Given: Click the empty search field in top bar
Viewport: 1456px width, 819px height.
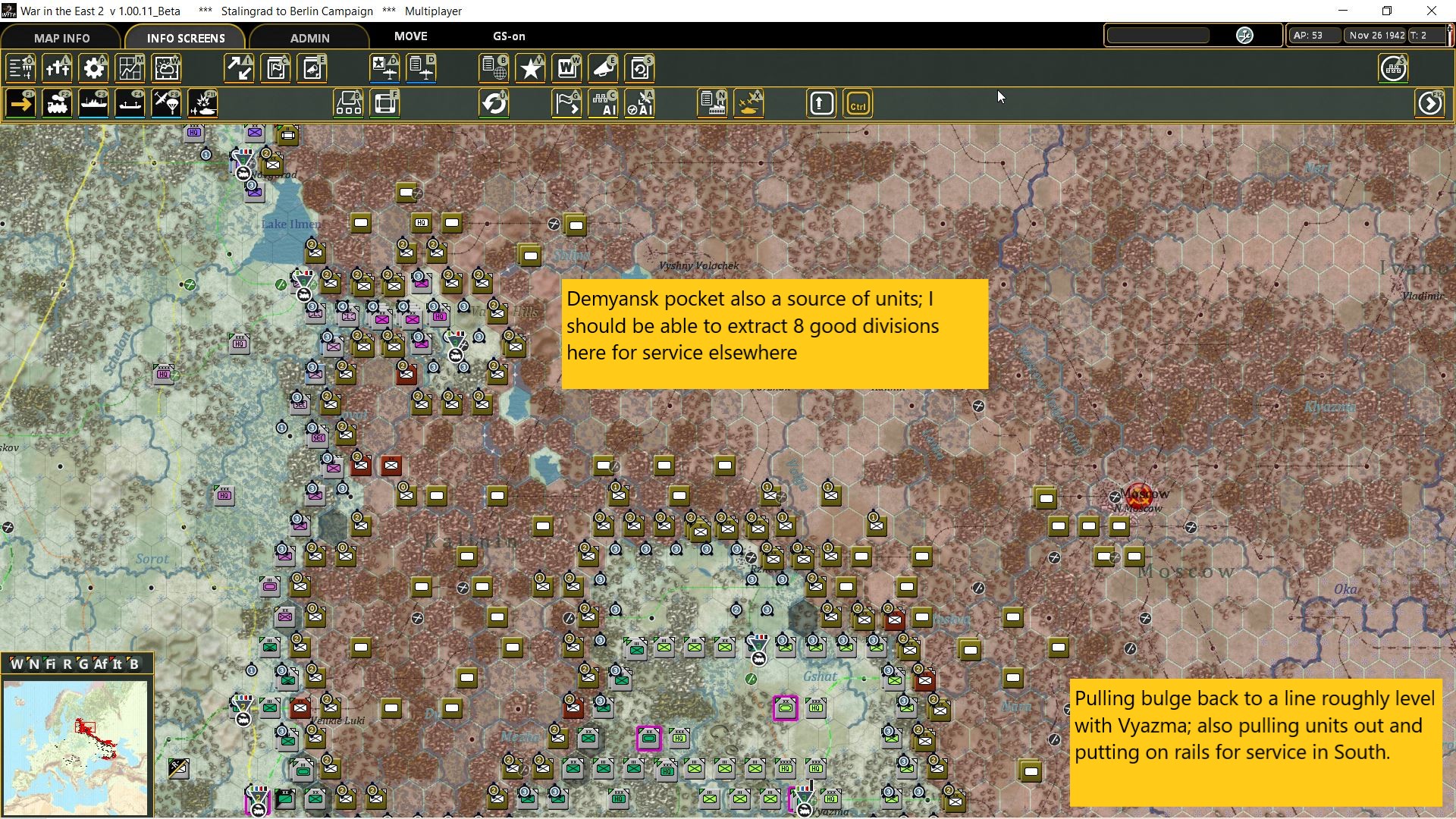Looking at the screenshot, I should [x=1158, y=36].
